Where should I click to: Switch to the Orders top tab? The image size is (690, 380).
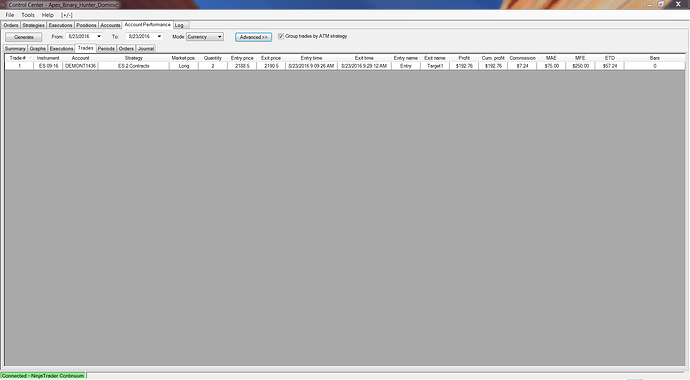click(x=11, y=25)
